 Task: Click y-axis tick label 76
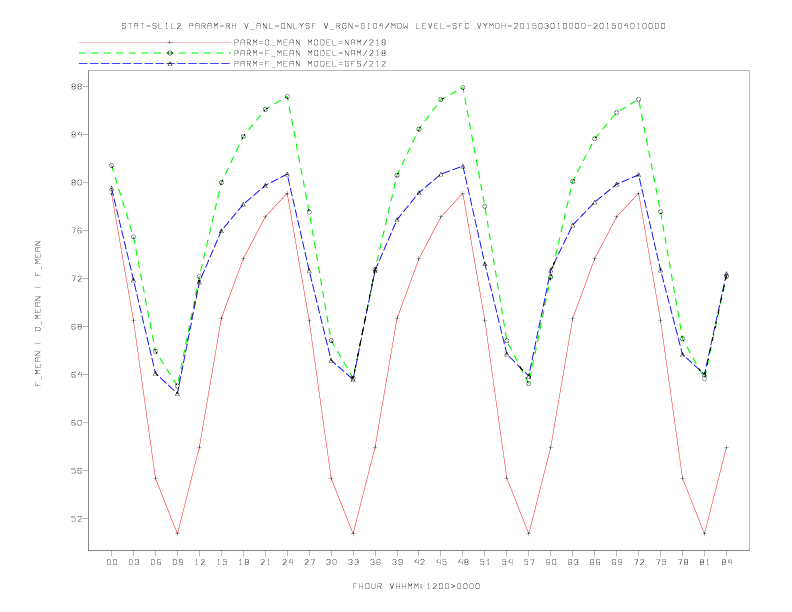pos(75,230)
